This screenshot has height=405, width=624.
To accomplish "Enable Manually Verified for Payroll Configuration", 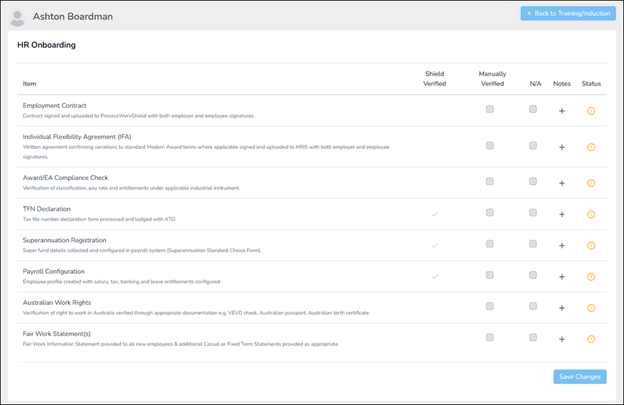I will (489, 275).
